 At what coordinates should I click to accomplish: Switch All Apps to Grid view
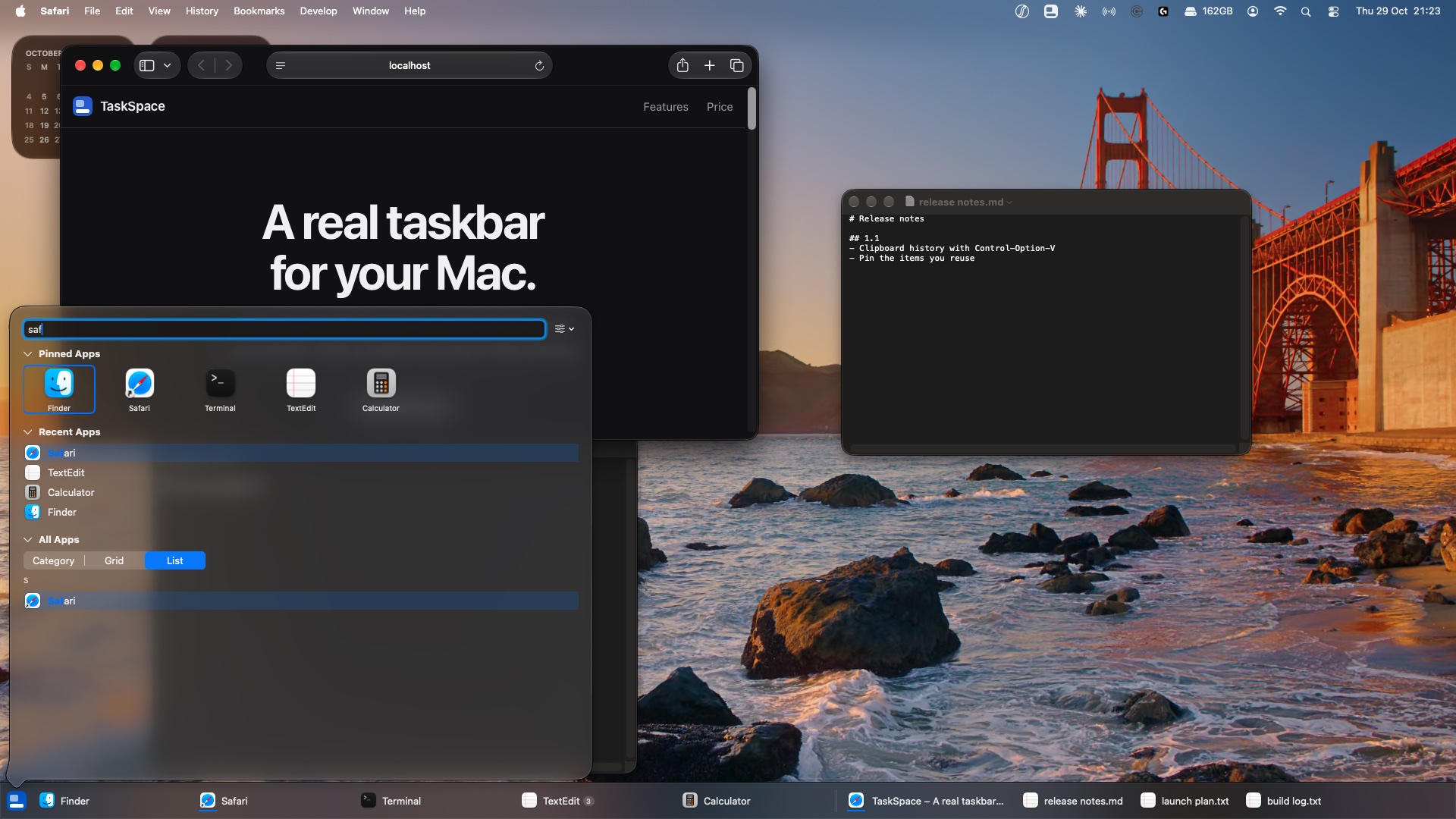point(114,560)
